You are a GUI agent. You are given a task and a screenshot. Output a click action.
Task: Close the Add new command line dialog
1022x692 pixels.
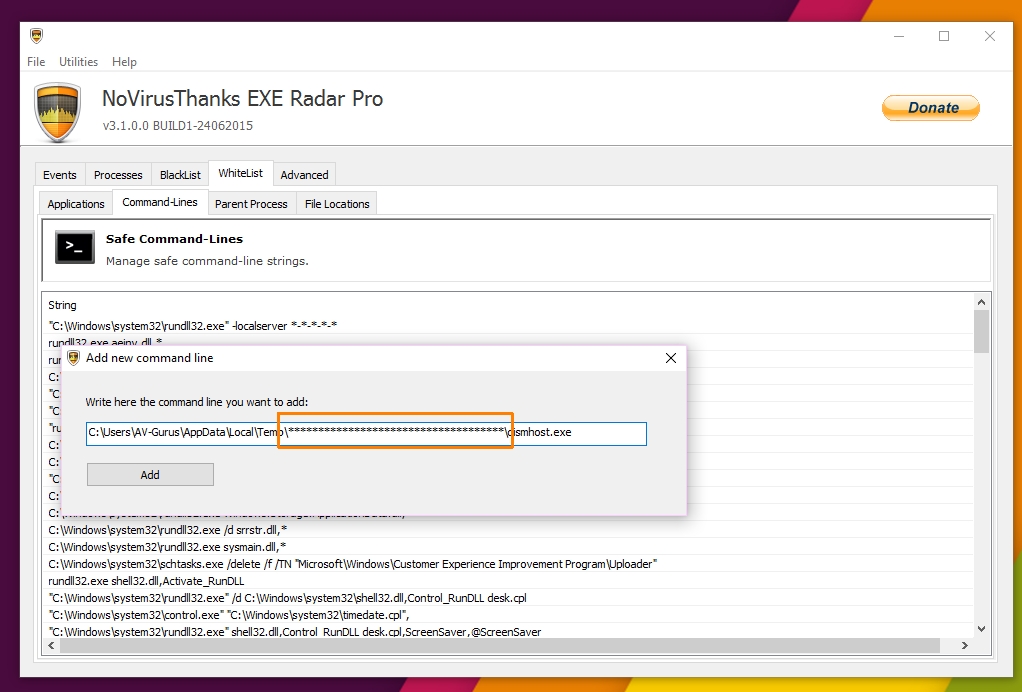(x=671, y=358)
